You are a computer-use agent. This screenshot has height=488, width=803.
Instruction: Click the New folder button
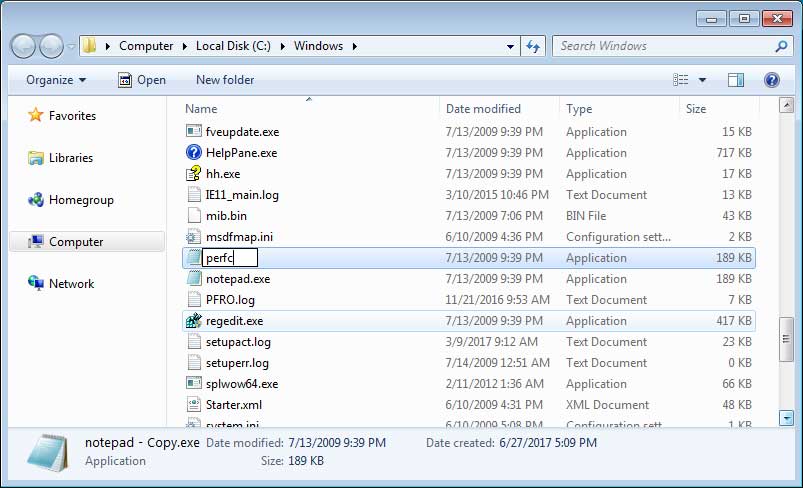tap(225, 80)
